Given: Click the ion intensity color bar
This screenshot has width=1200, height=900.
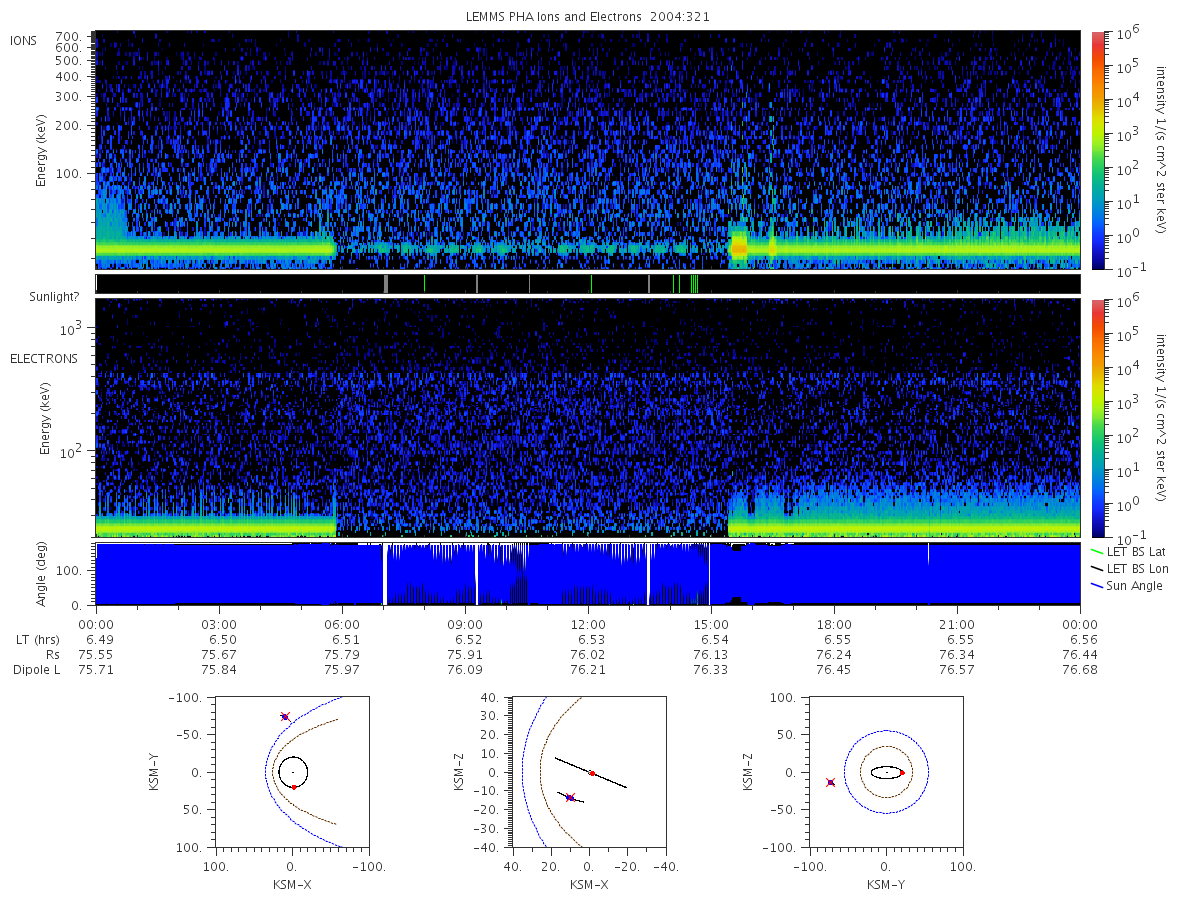Looking at the screenshot, I should tap(1097, 150).
